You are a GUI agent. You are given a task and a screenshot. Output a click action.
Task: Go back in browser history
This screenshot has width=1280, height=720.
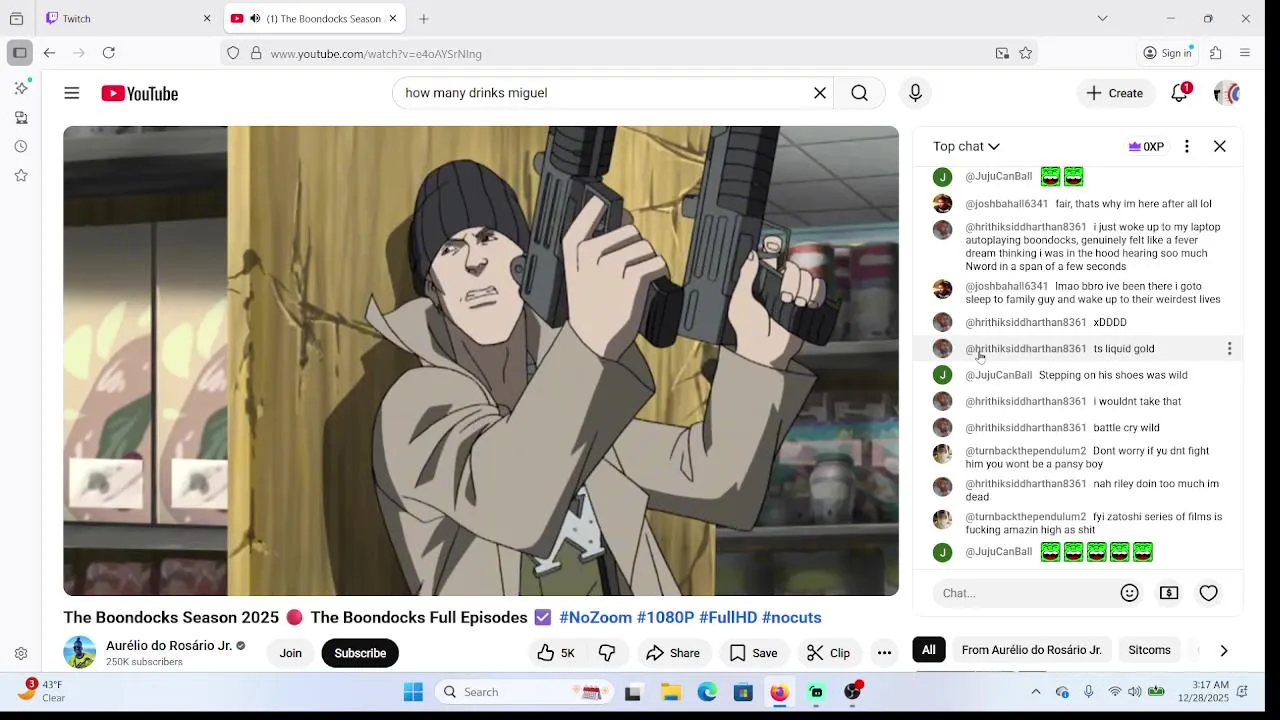49,53
